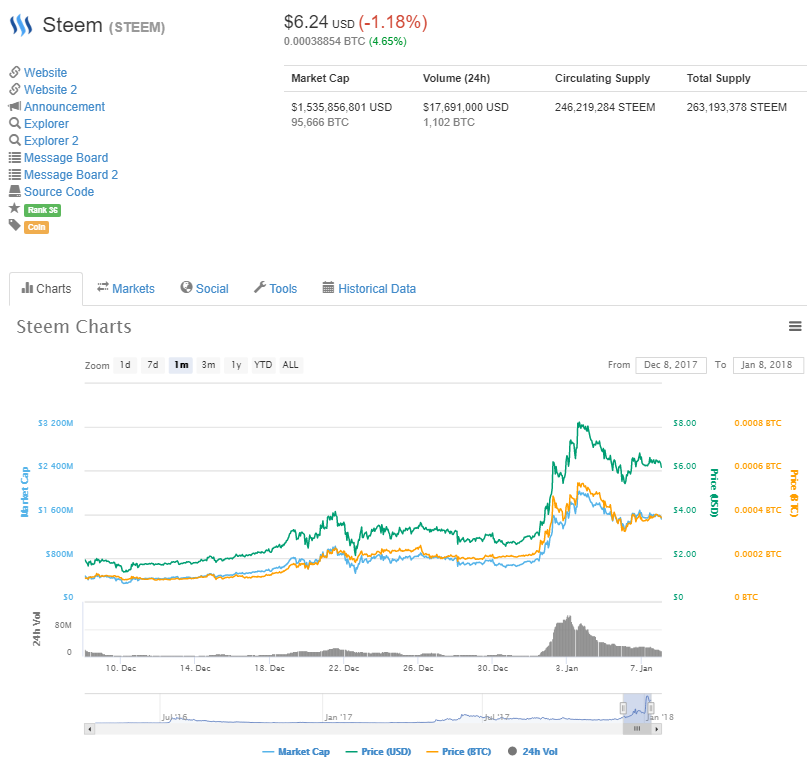
Task: Click the megaphone icon beside Announcement
Action: click(14, 106)
